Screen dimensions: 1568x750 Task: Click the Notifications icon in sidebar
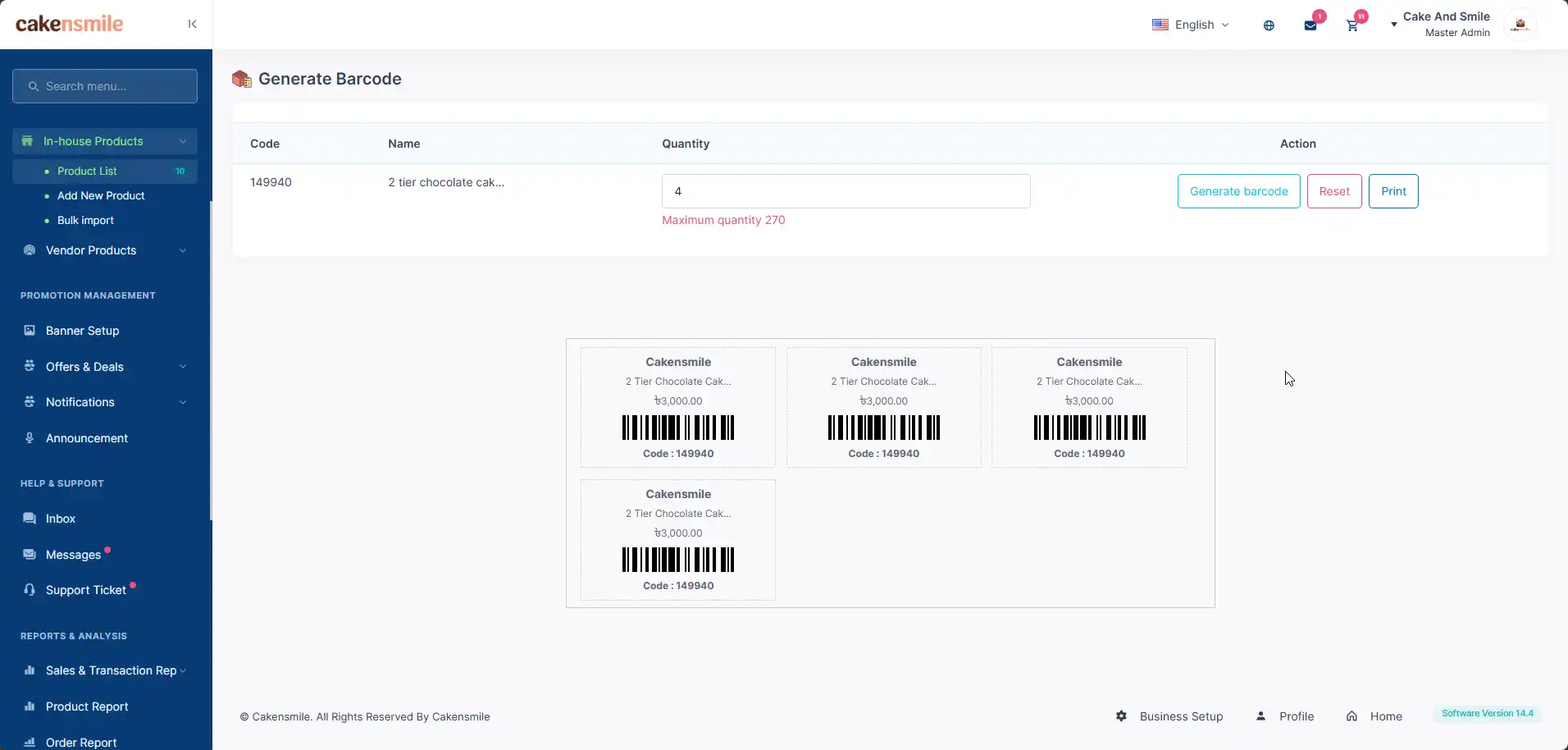[30, 402]
